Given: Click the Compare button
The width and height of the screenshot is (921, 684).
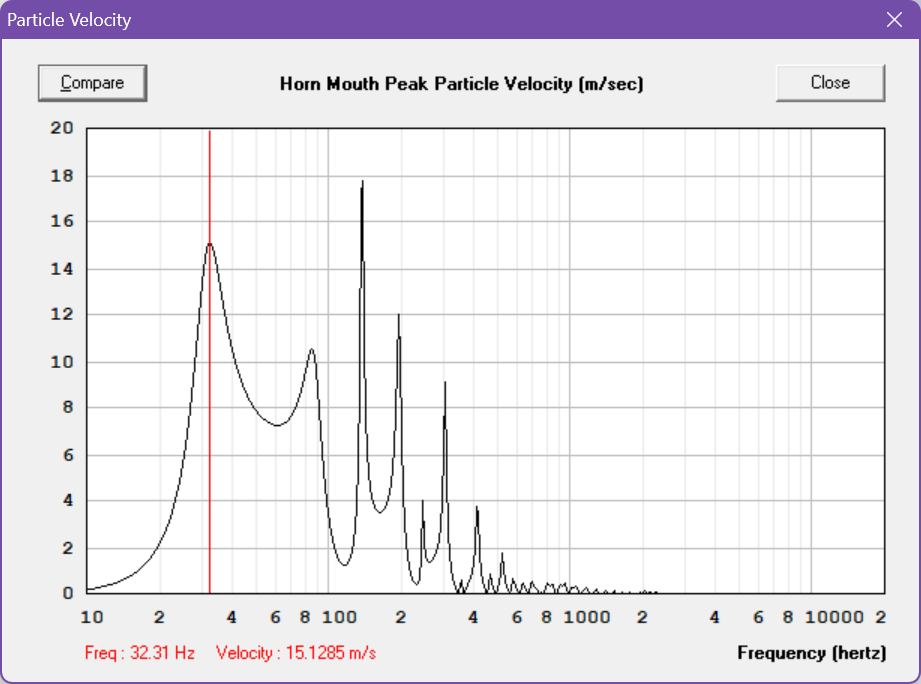Looking at the screenshot, I should point(92,83).
